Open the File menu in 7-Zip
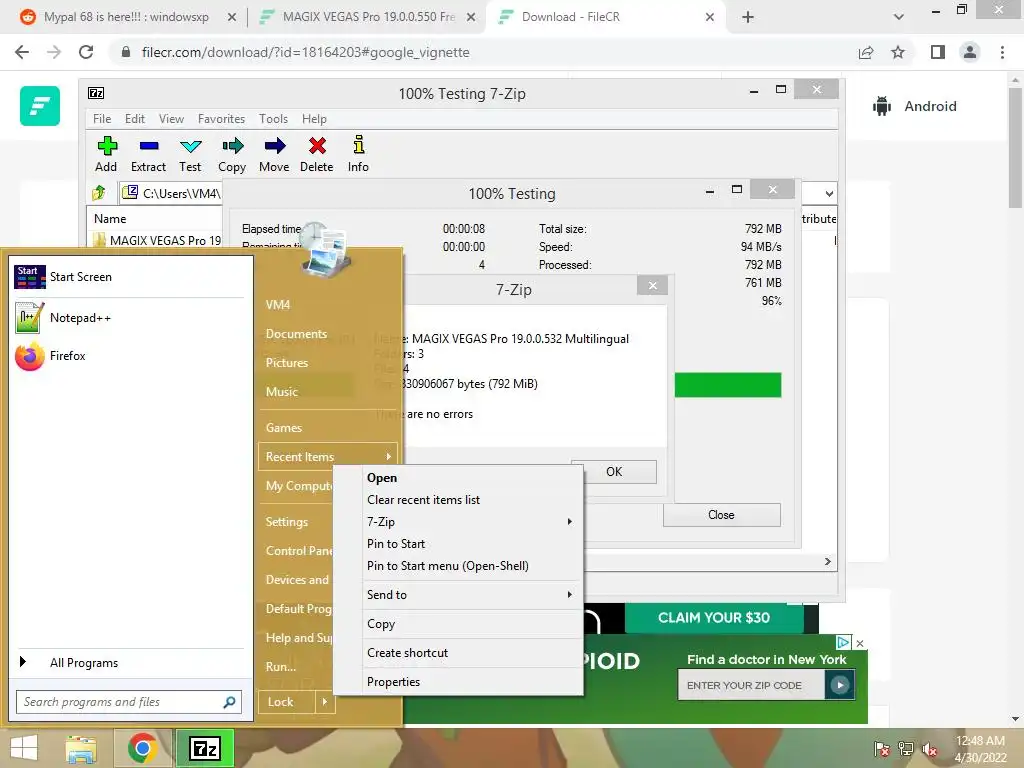 point(102,119)
